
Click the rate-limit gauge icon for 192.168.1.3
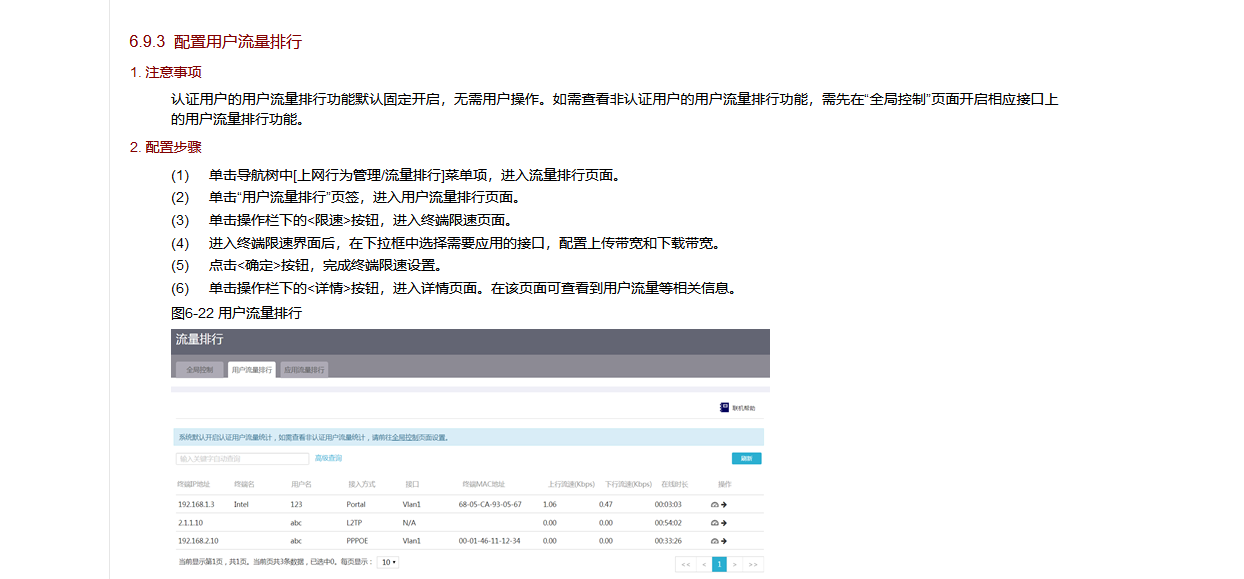pyautogui.click(x=714, y=505)
